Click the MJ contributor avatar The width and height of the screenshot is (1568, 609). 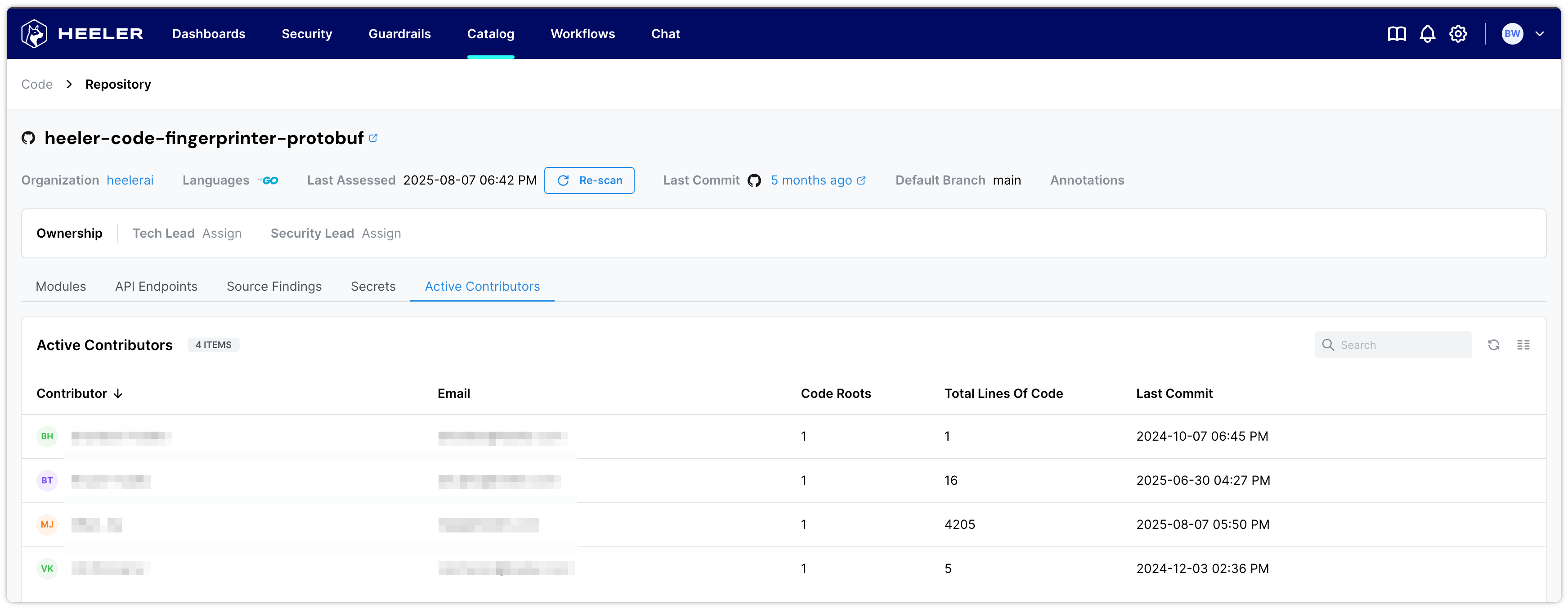47,524
